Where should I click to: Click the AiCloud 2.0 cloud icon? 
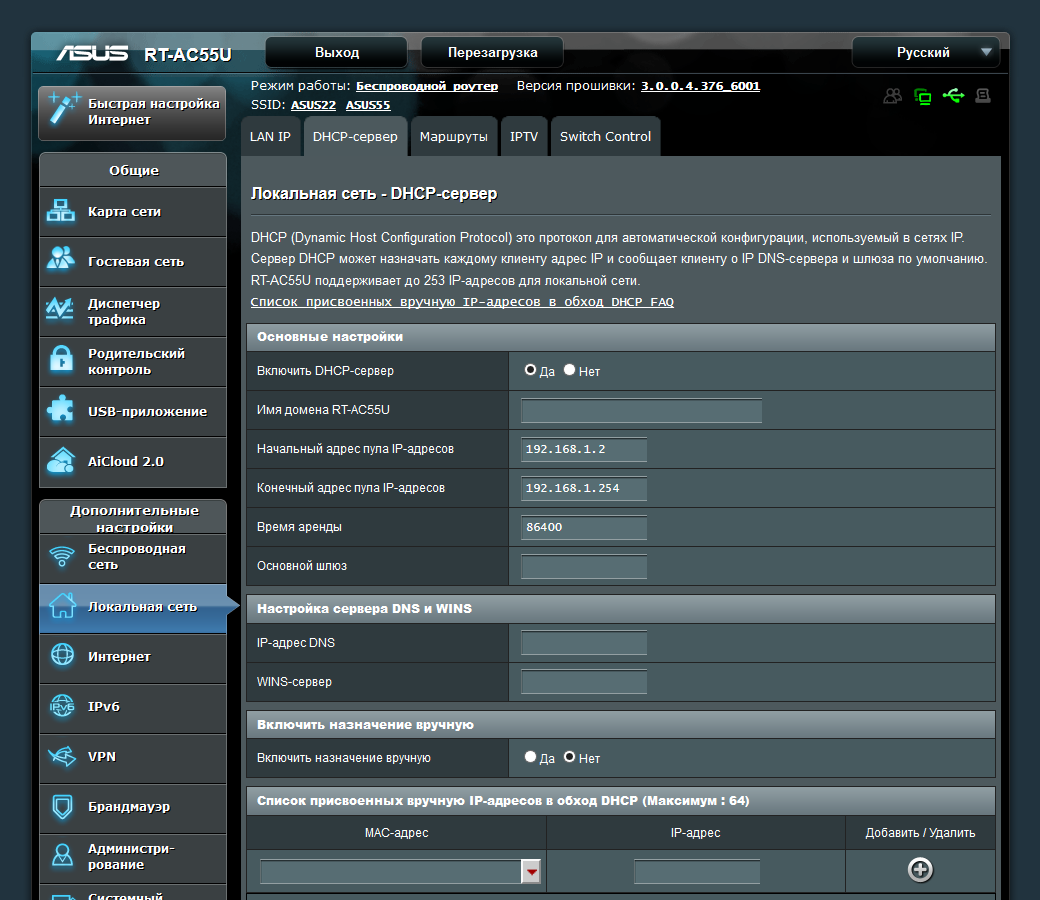click(x=61, y=461)
